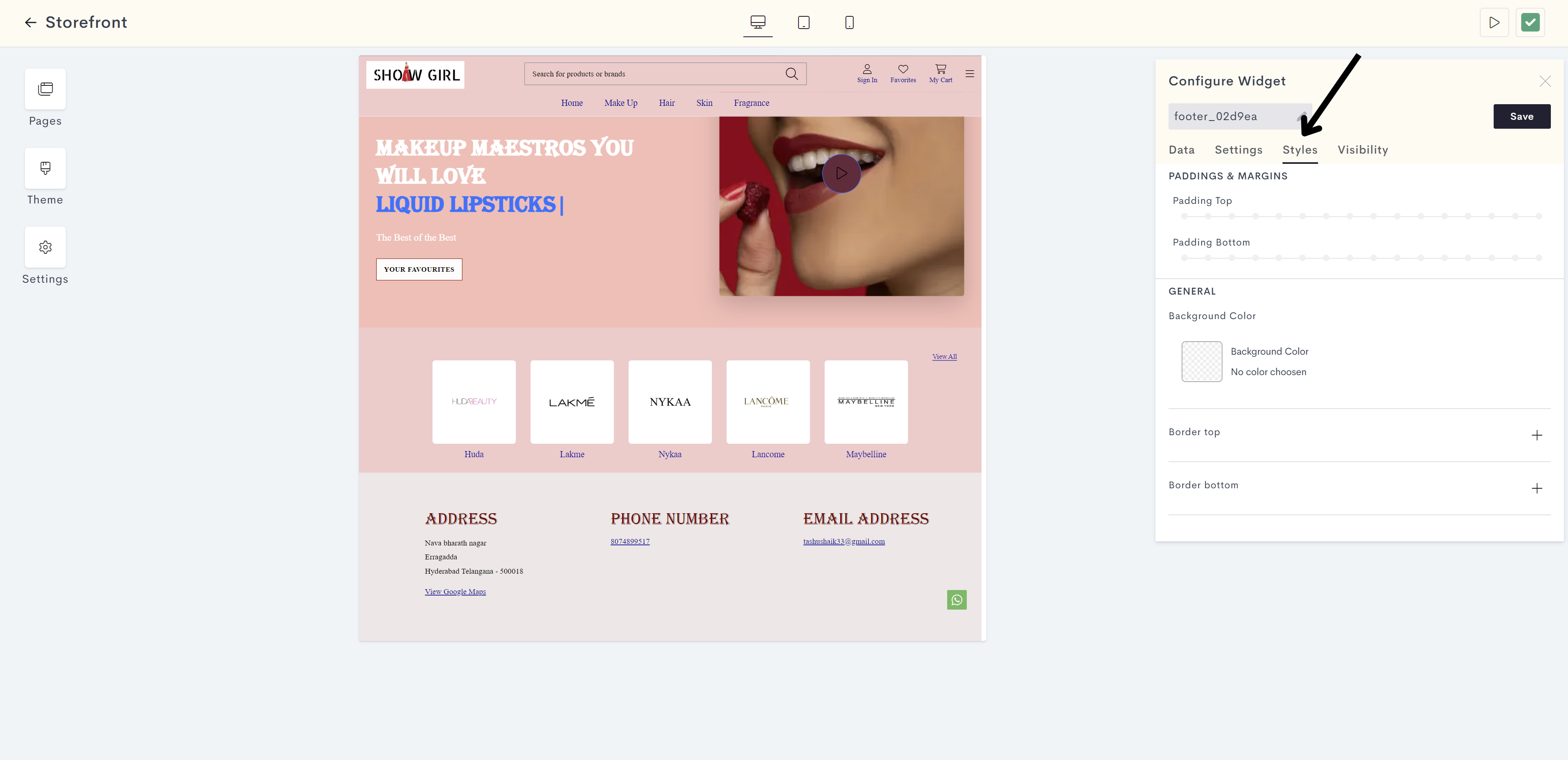The height and width of the screenshot is (760, 1568).
Task: Click the Skin nav item
Action: (704, 103)
